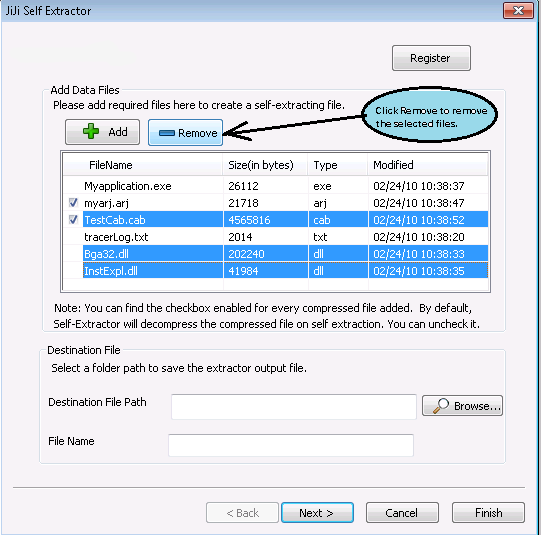
Task: Select the Myapplication.exe row
Action: pyautogui.click(x=275, y=186)
